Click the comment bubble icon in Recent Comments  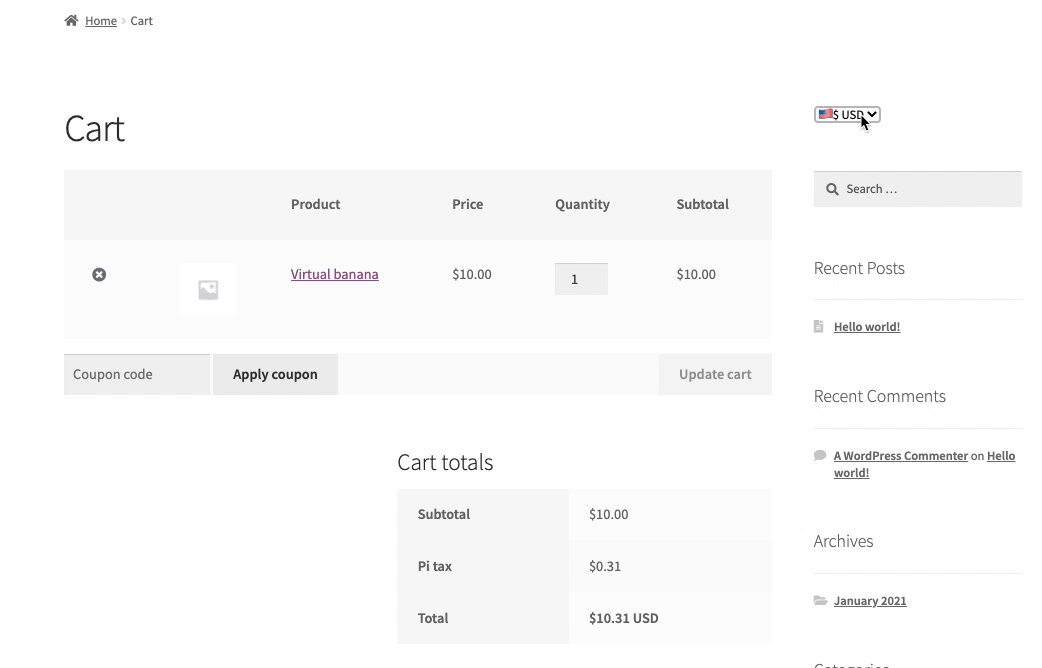(820, 455)
